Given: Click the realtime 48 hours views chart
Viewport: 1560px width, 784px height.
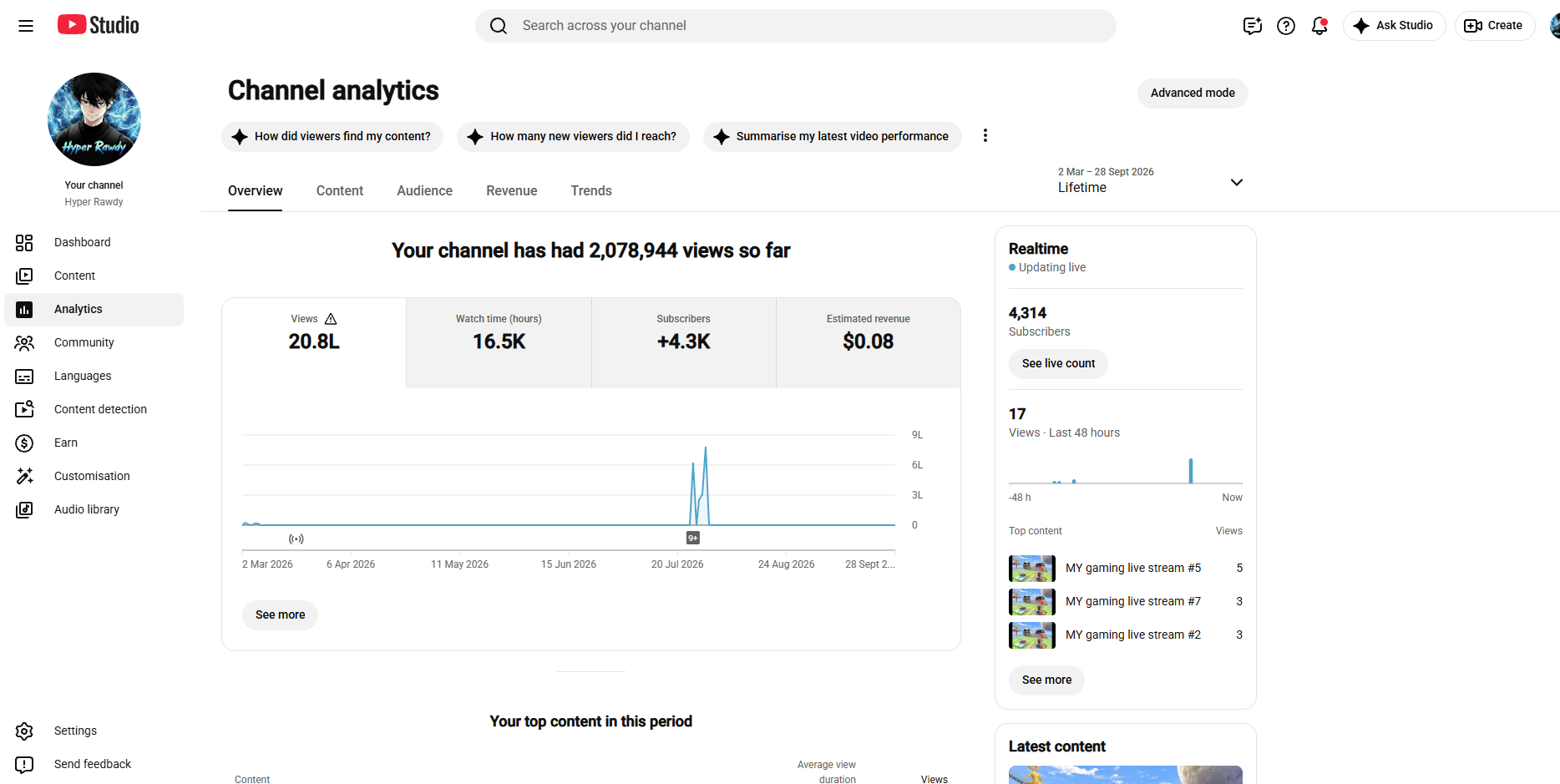Looking at the screenshot, I should pyautogui.click(x=1126, y=471).
